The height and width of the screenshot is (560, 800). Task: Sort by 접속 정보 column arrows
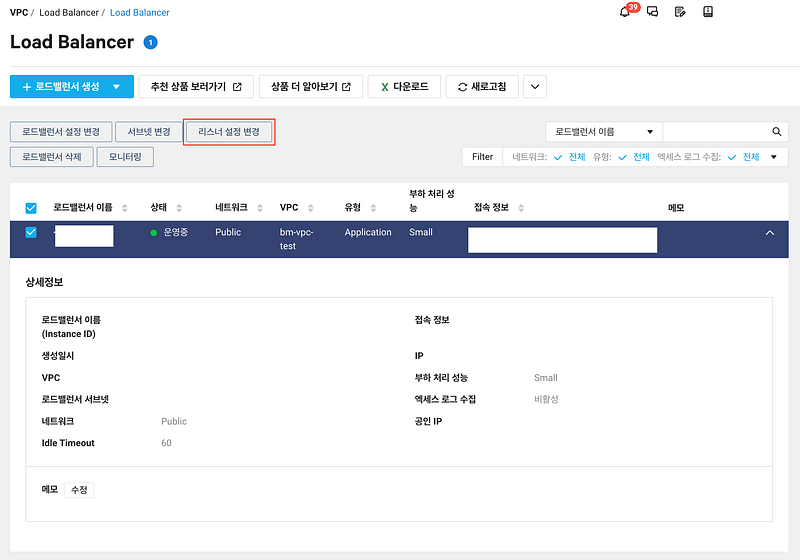point(521,208)
